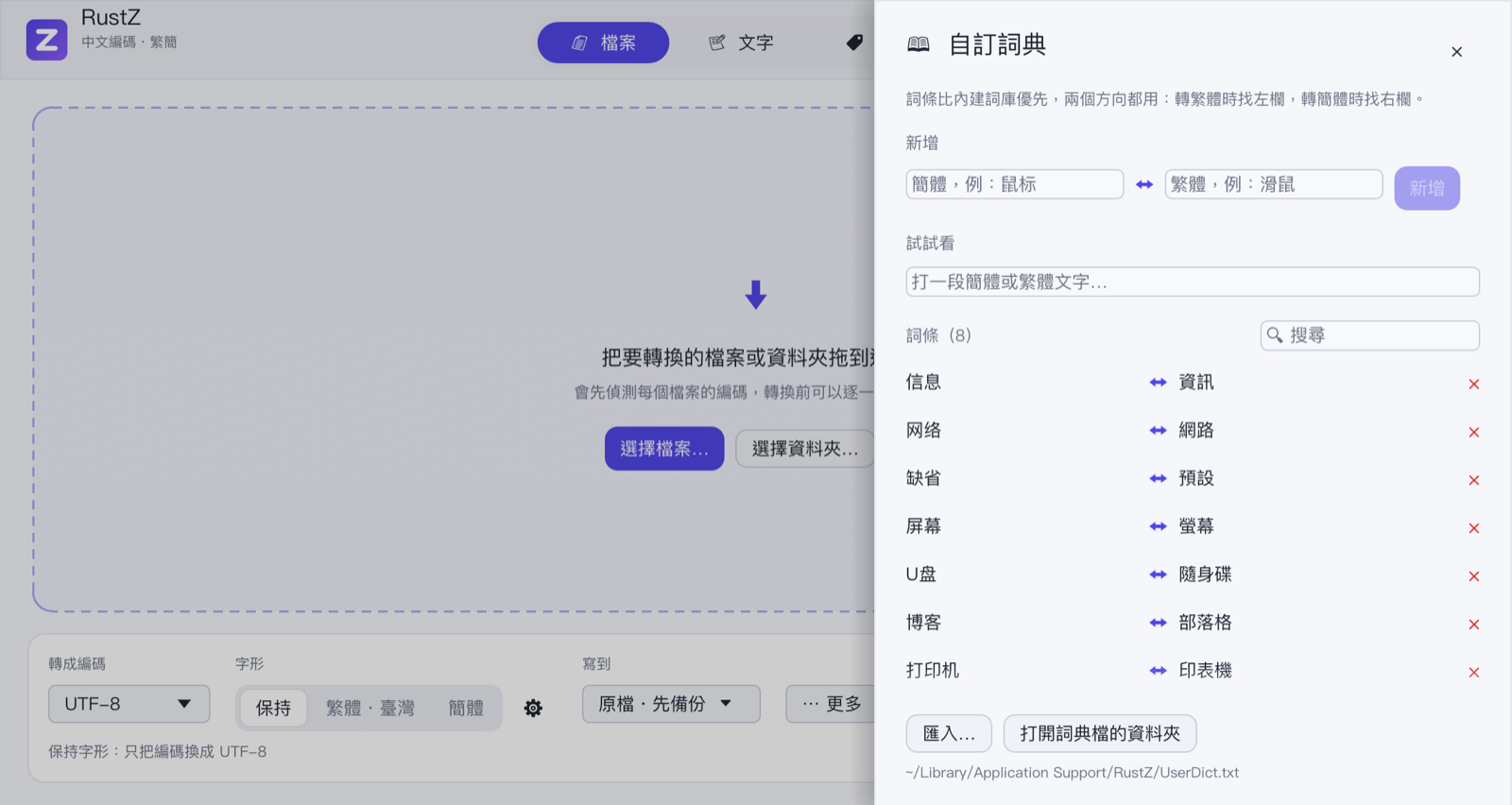
Task: Click the 屏幕 entry text
Action: 923,526
